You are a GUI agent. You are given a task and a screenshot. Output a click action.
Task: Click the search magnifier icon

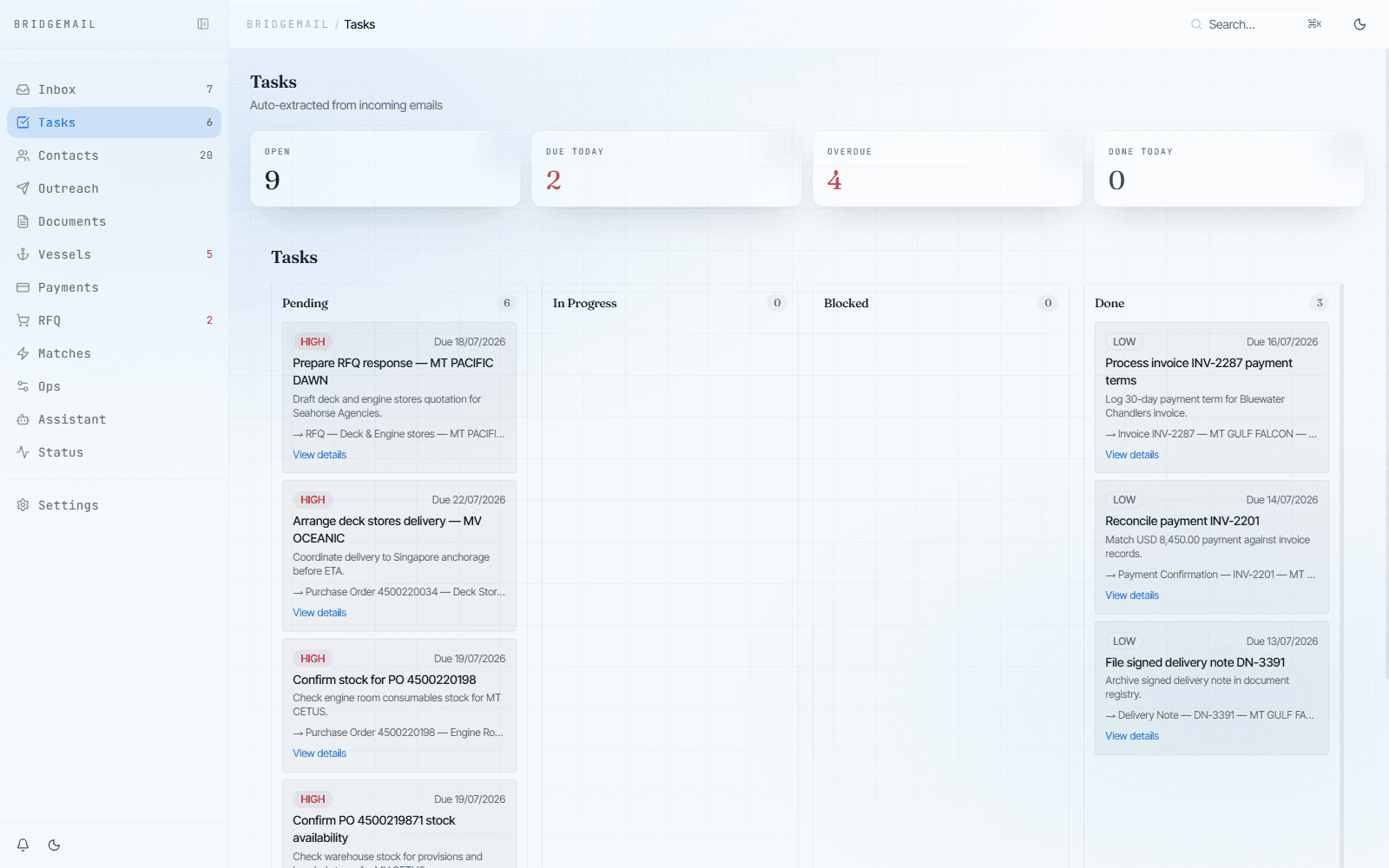pos(1196,24)
